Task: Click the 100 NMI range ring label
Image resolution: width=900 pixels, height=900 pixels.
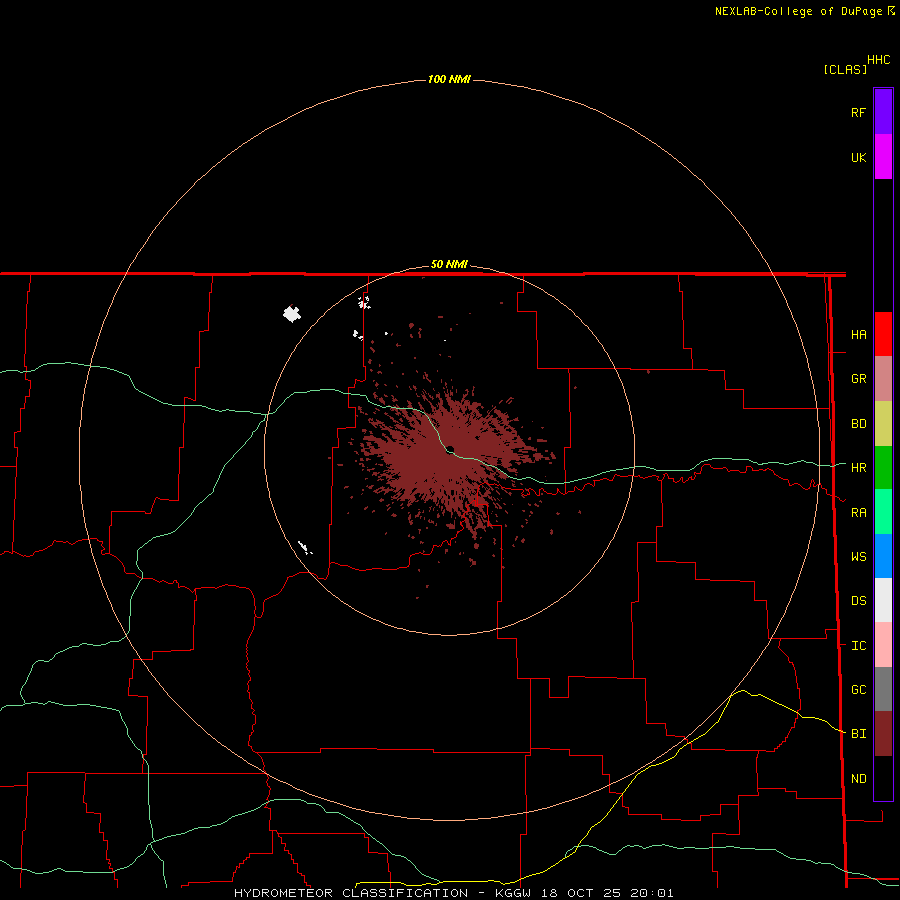Action: click(x=449, y=79)
